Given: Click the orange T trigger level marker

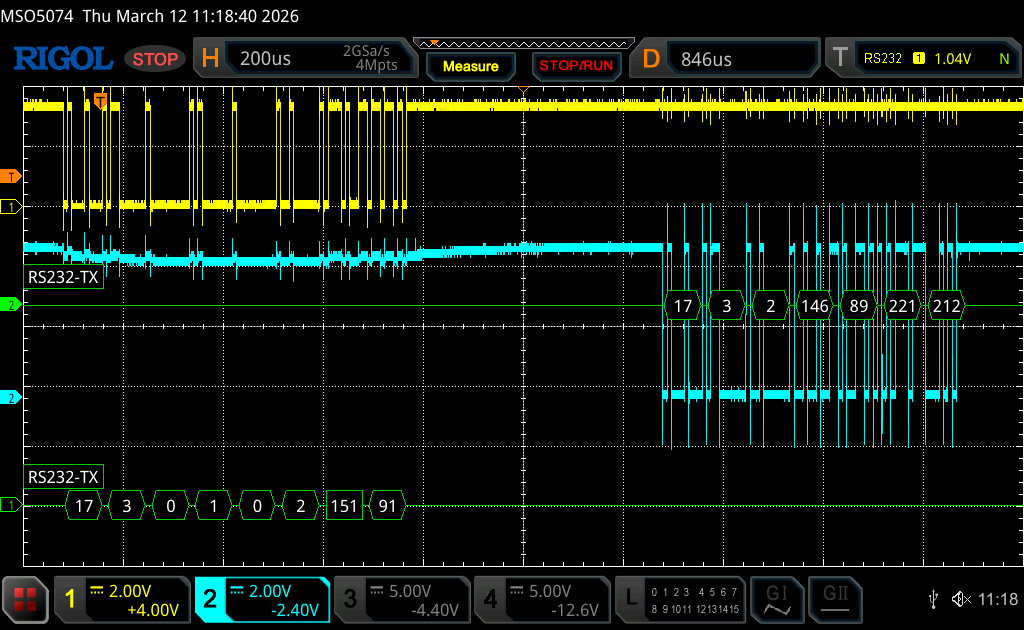Looking at the screenshot, I should pyautogui.click(x=11, y=176).
